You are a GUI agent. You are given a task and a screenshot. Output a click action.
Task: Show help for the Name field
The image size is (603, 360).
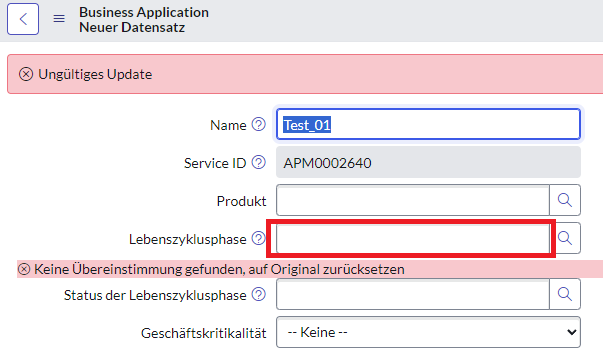click(x=258, y=124)
